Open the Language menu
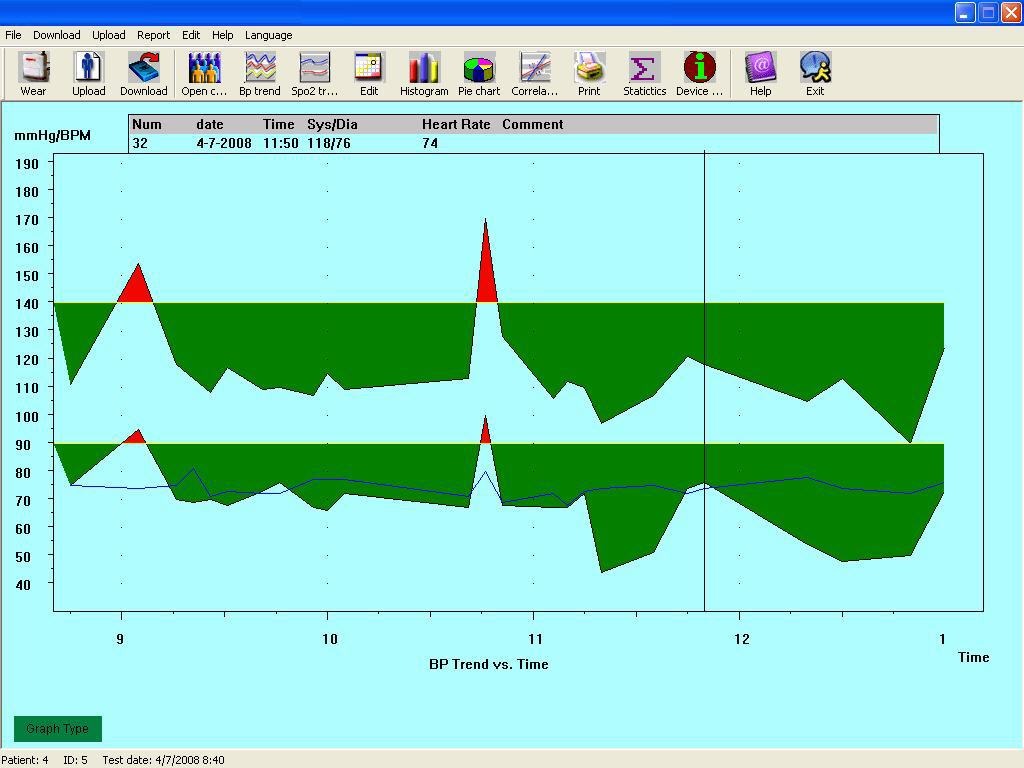Viewport: 1024px width, 768px height. pos(268,35)
